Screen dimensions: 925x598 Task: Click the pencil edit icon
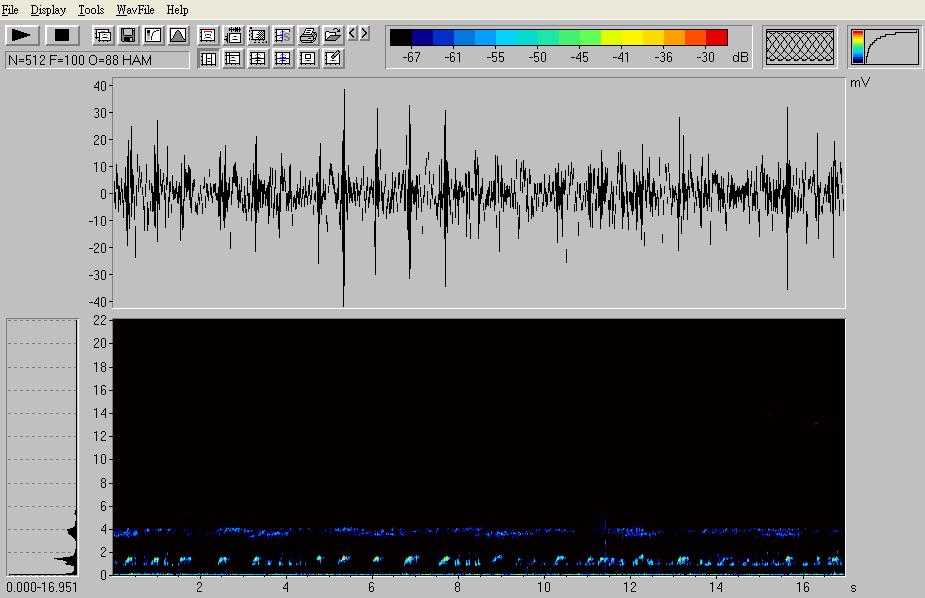(x=333, y=59)
